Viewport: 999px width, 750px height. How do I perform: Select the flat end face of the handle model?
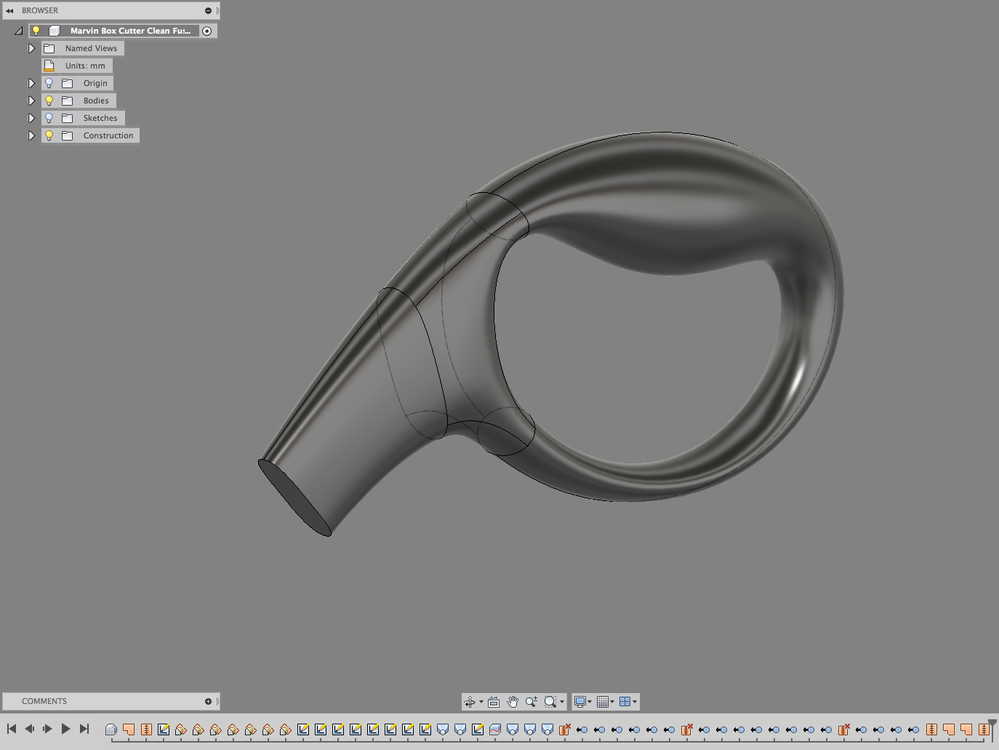294,498
